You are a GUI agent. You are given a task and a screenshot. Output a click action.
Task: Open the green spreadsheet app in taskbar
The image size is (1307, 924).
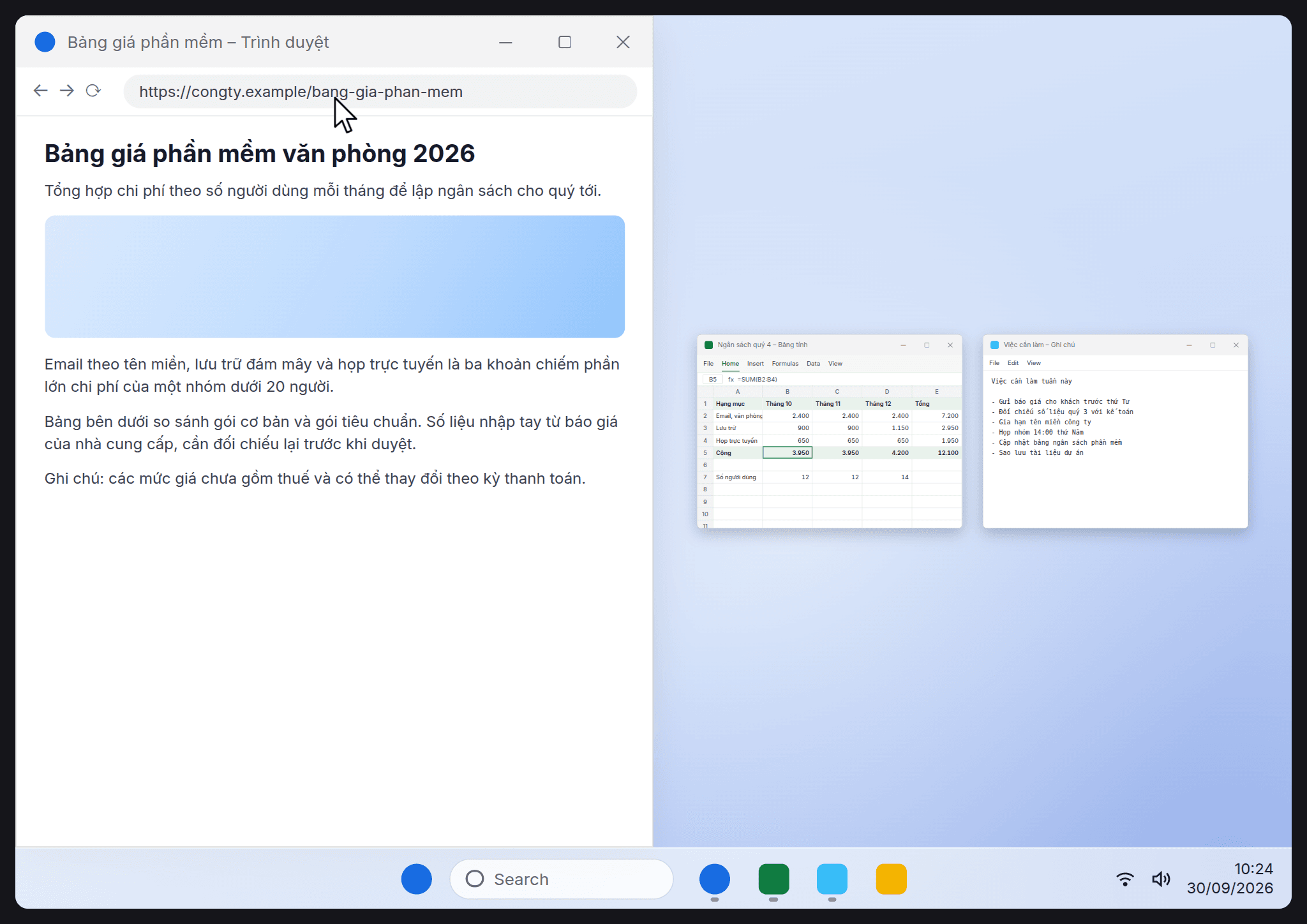773,879
